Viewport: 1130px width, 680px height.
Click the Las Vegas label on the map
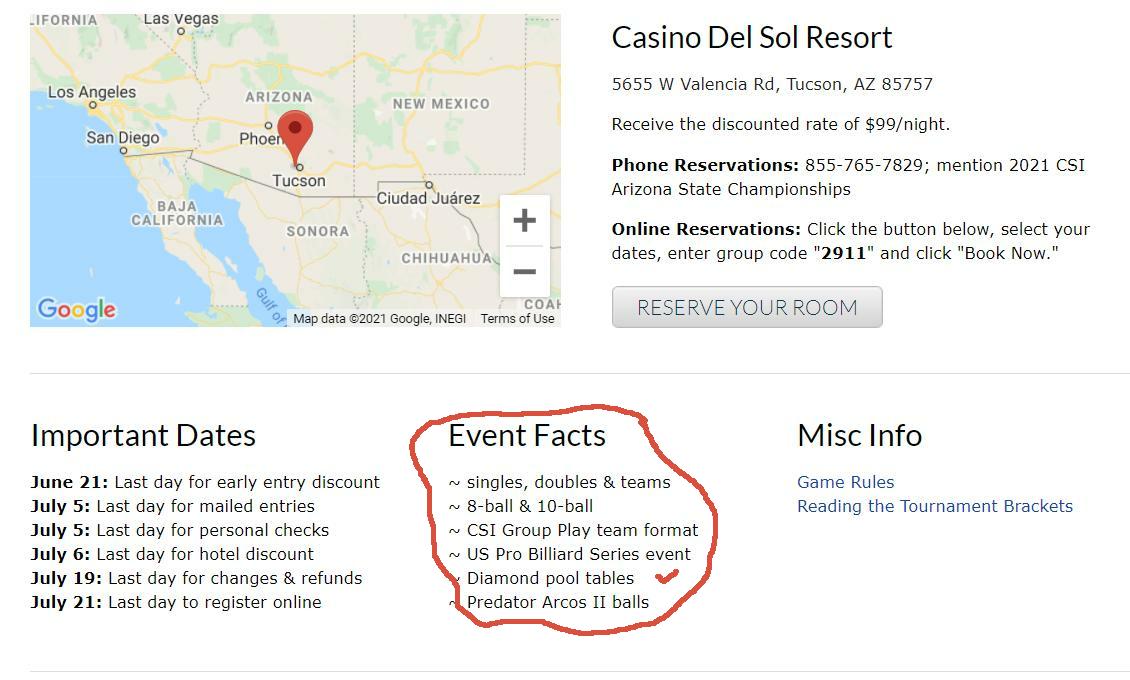(181, 19)
